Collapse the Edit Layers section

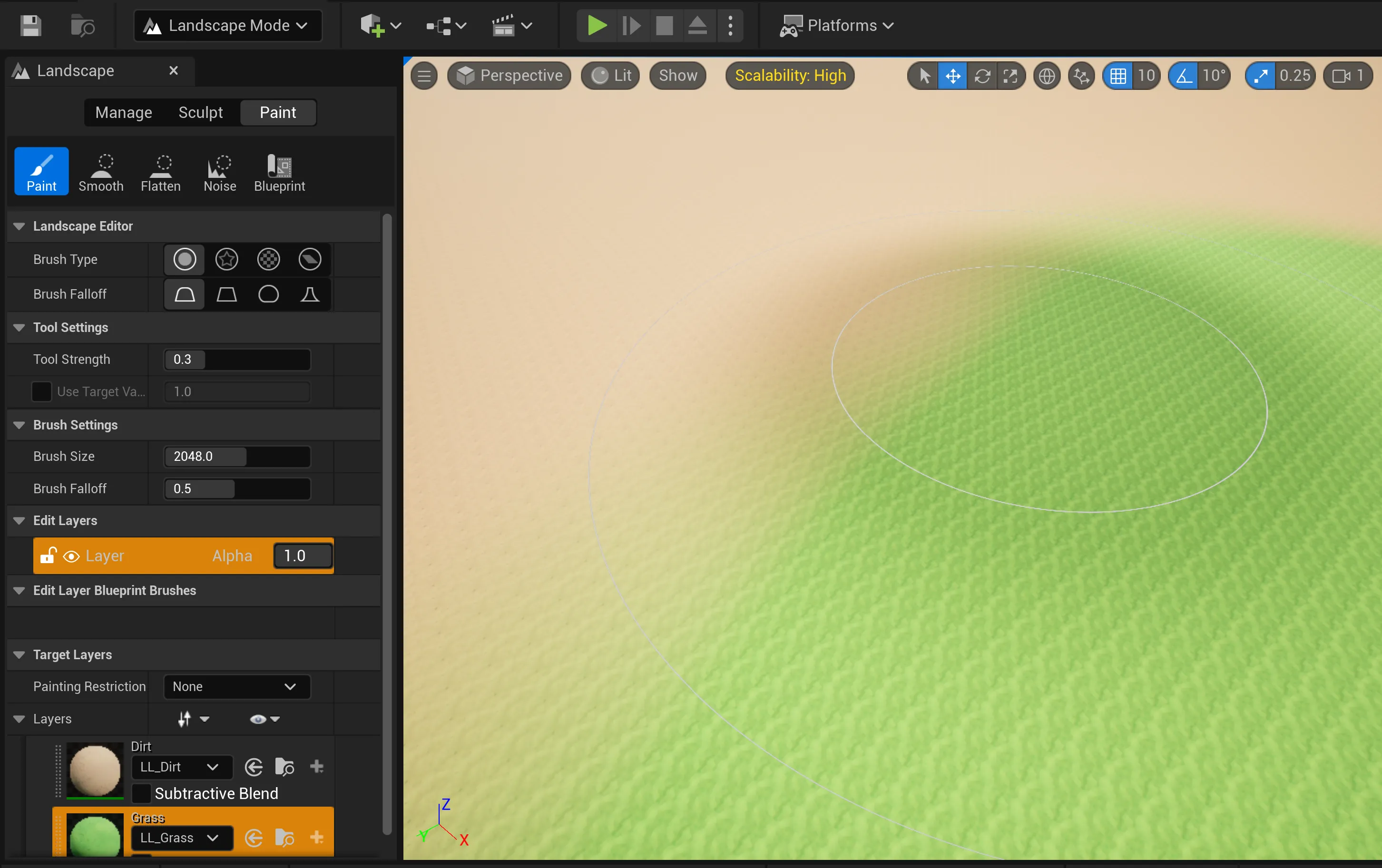point(19,521)
